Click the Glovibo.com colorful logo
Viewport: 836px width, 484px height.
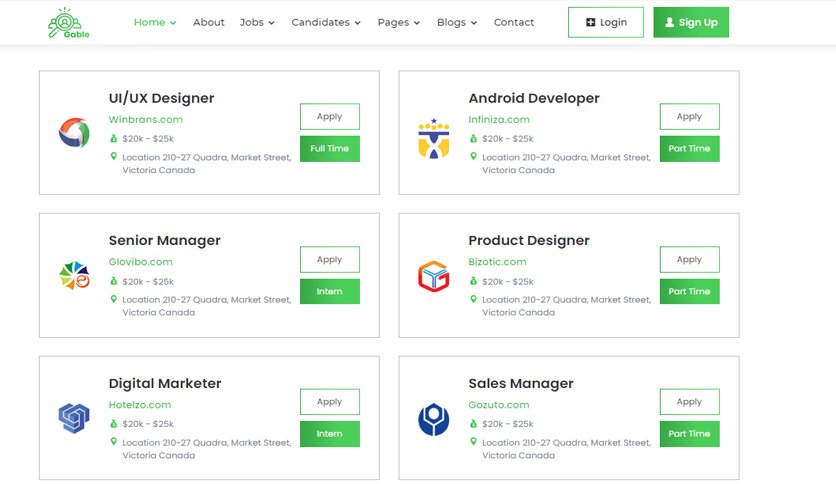[74, 275]
